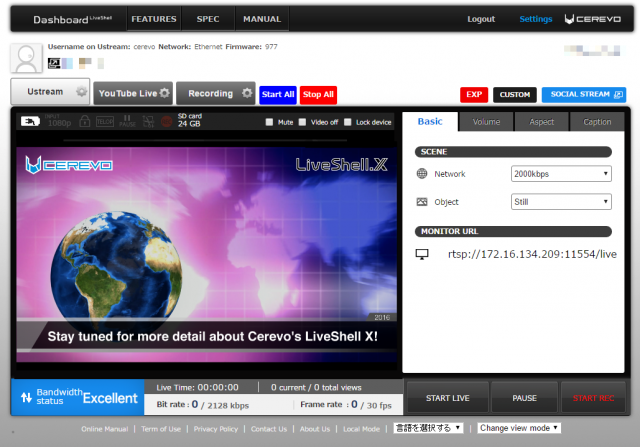Image resolution: width=640 pixels, height=447 pixels.
Task: Switch to the Volume tab
Action: click(x=486, y=122)
